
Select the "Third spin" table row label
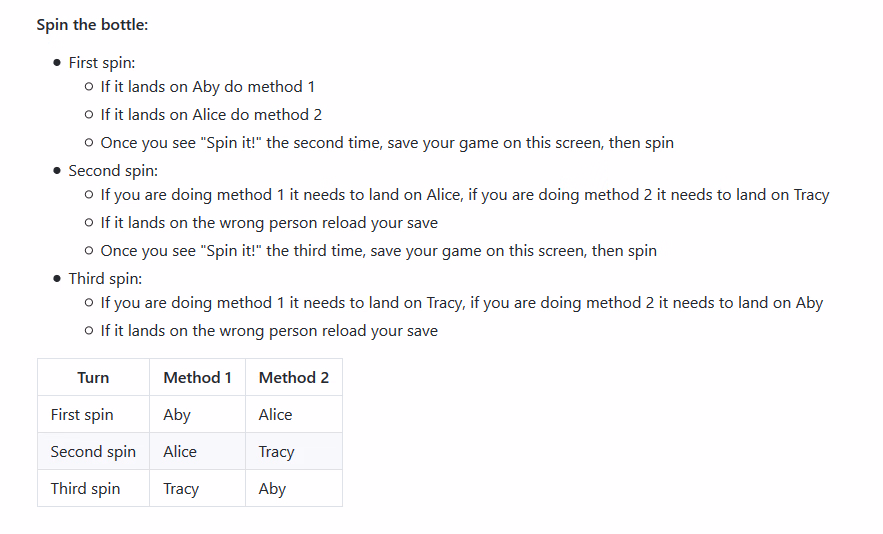click(x=86, y=488)
